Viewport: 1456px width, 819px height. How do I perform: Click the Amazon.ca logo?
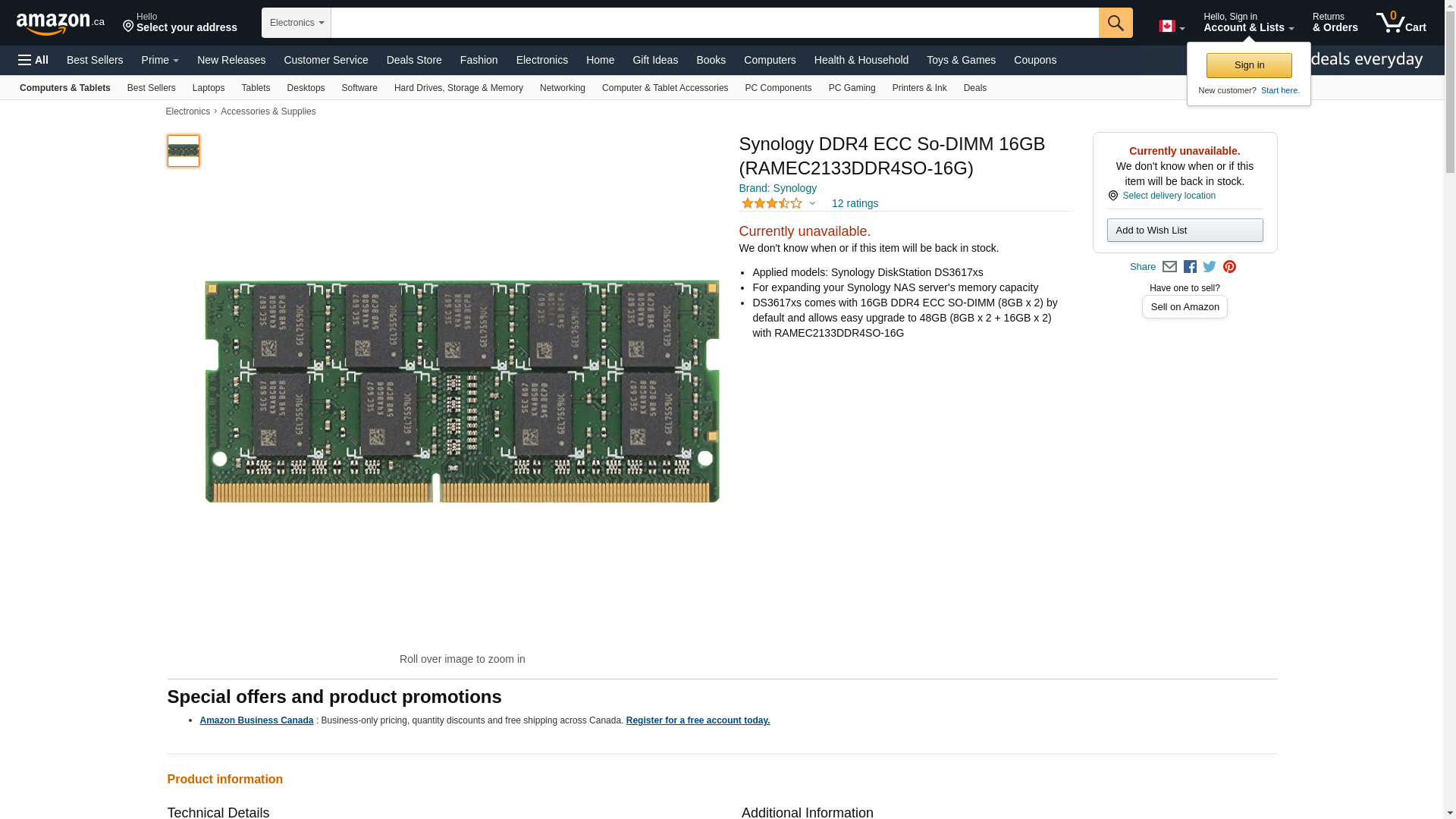click(x=60, y=24)
